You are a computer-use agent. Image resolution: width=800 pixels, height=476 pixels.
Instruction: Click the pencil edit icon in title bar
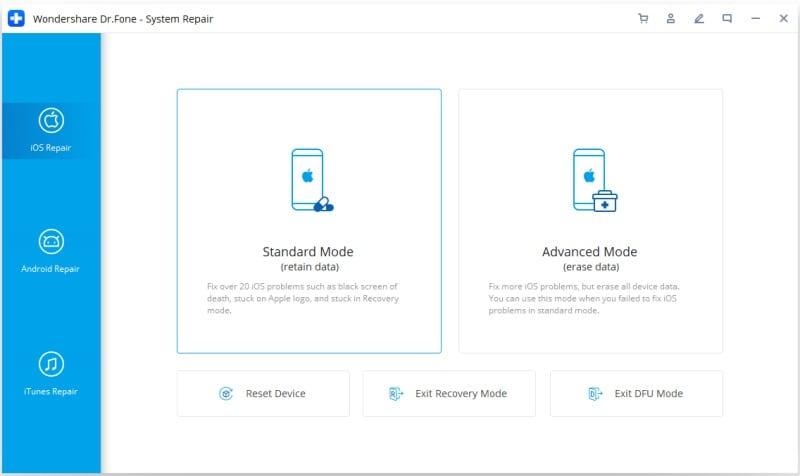pyautogui.click(x=699, y=18)
